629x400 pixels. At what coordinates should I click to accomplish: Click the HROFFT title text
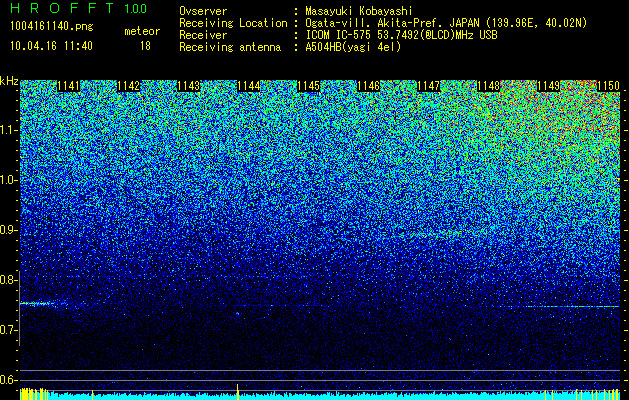(62, 8)
